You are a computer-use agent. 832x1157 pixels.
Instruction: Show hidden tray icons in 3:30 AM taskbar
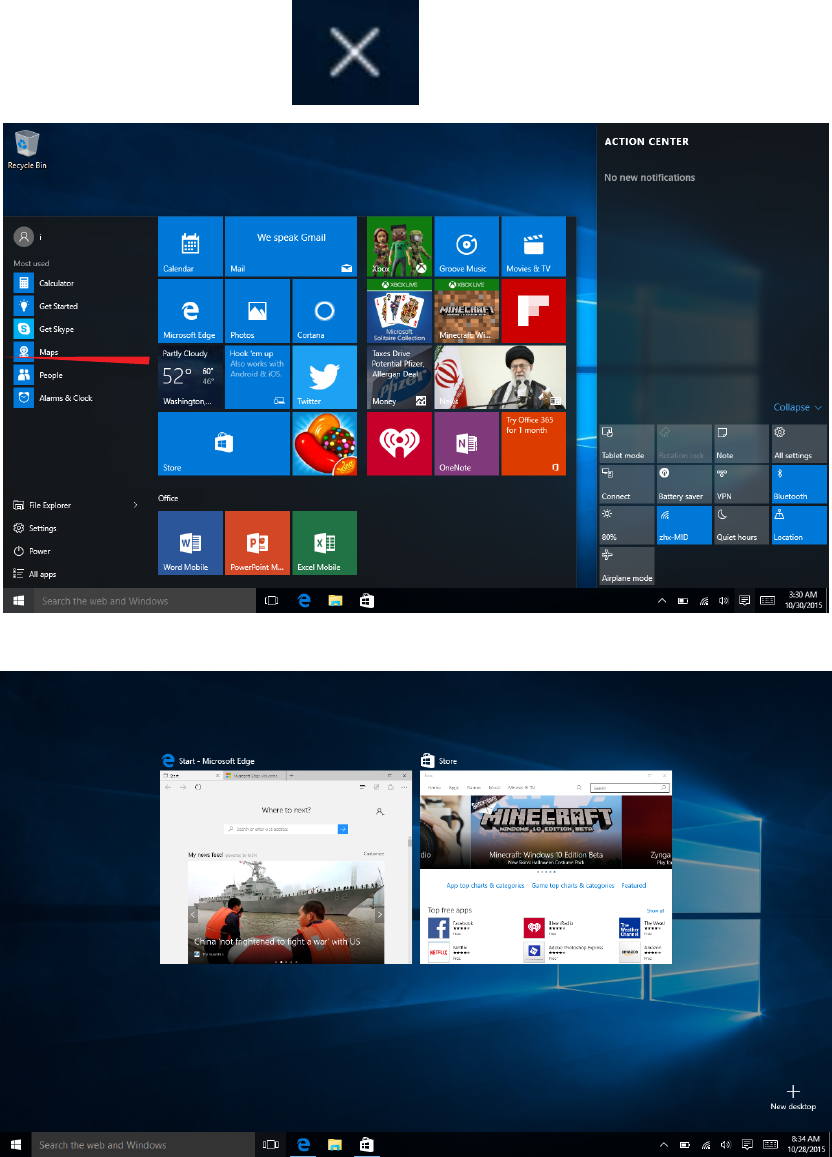(x=662, y=601)
